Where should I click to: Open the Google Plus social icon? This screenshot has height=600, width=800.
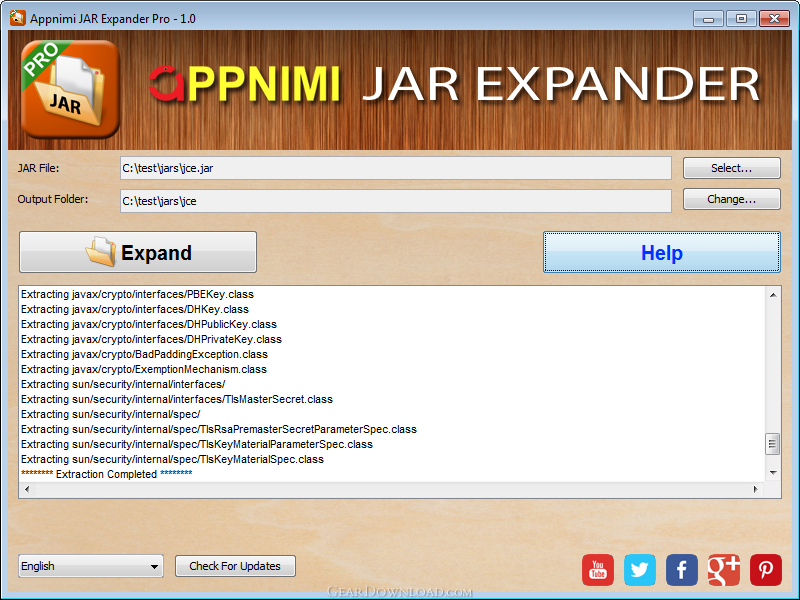tap(723, 570)
